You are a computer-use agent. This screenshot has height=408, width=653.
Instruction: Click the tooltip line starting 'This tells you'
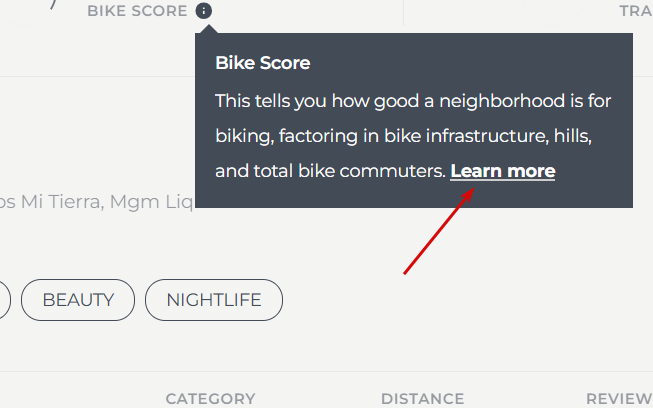coord(413,101)
